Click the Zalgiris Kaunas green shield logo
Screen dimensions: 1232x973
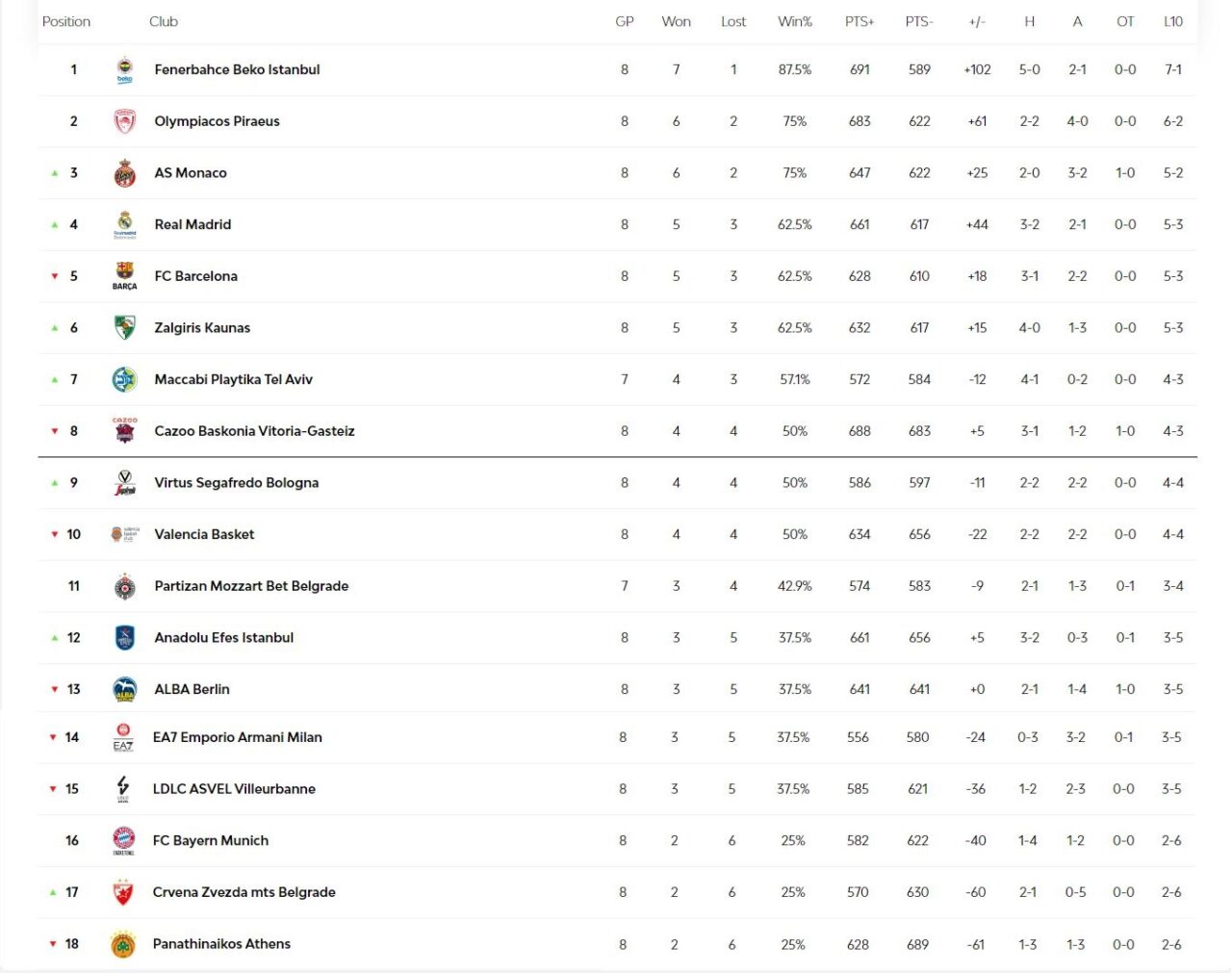124,327
